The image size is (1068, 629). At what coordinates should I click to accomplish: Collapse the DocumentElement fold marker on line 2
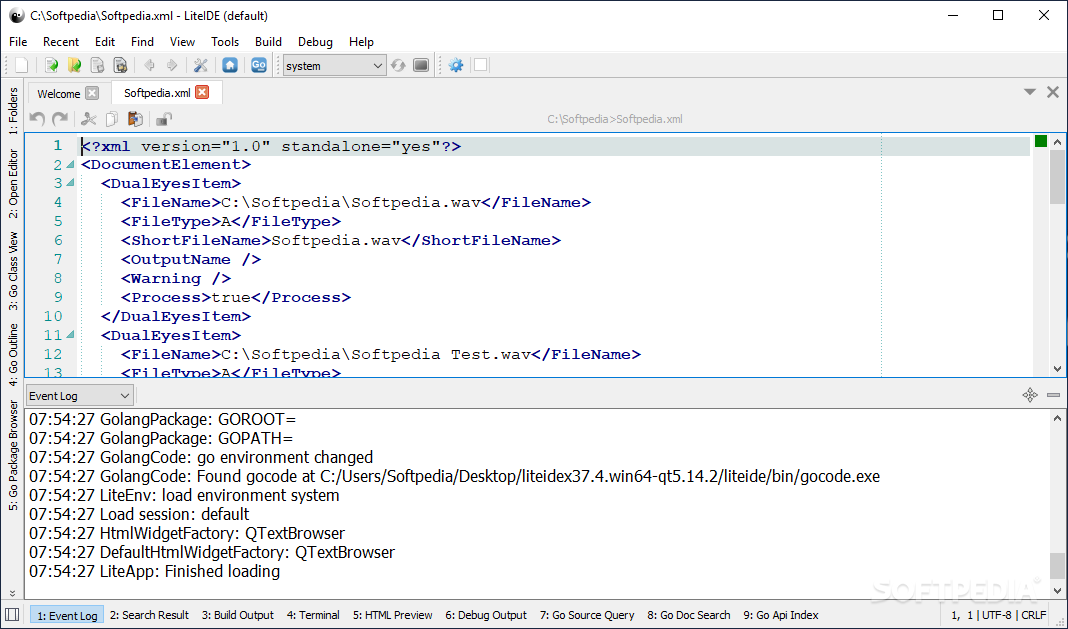70,165
